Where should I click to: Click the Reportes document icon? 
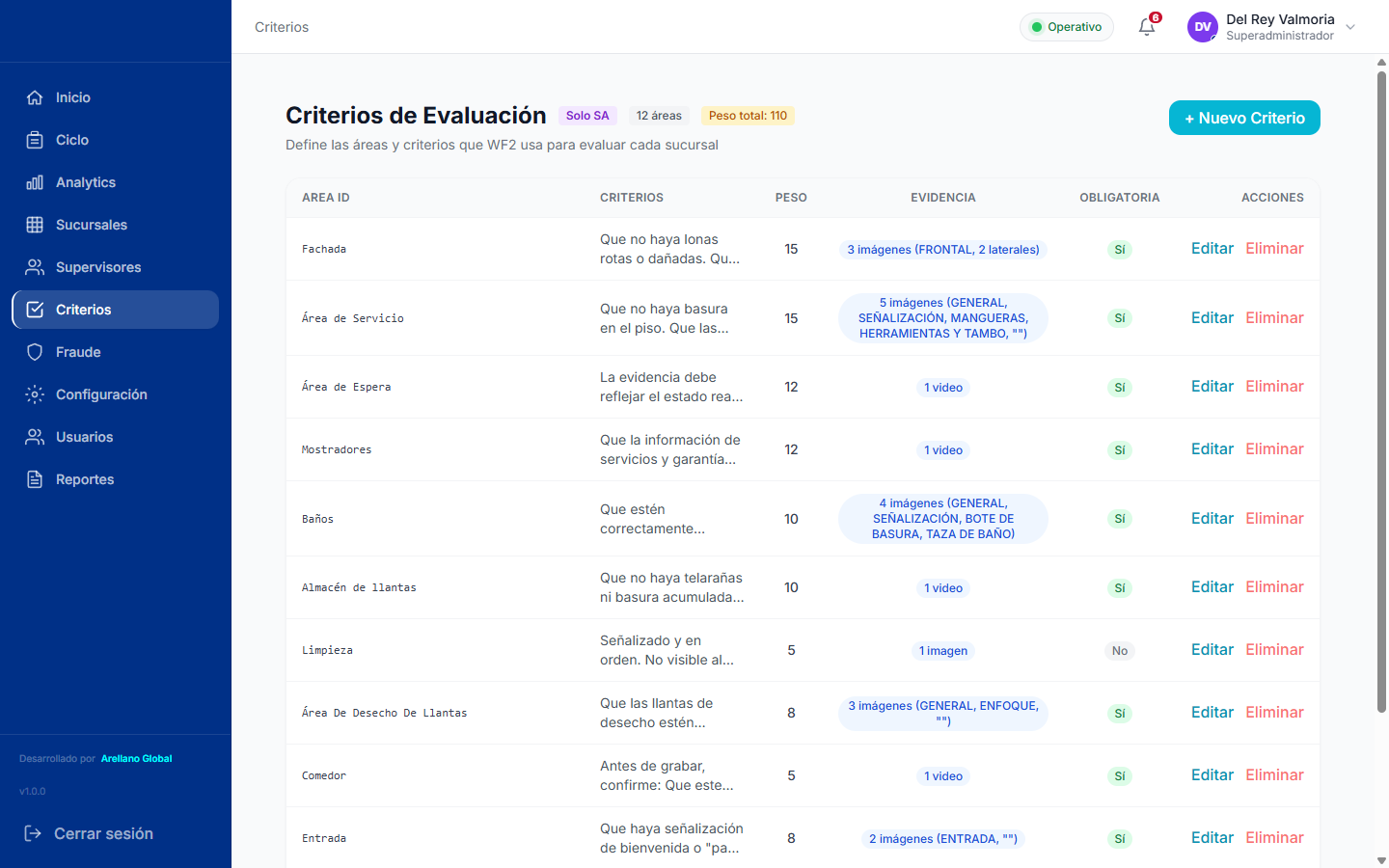click(x=35, y=479)
